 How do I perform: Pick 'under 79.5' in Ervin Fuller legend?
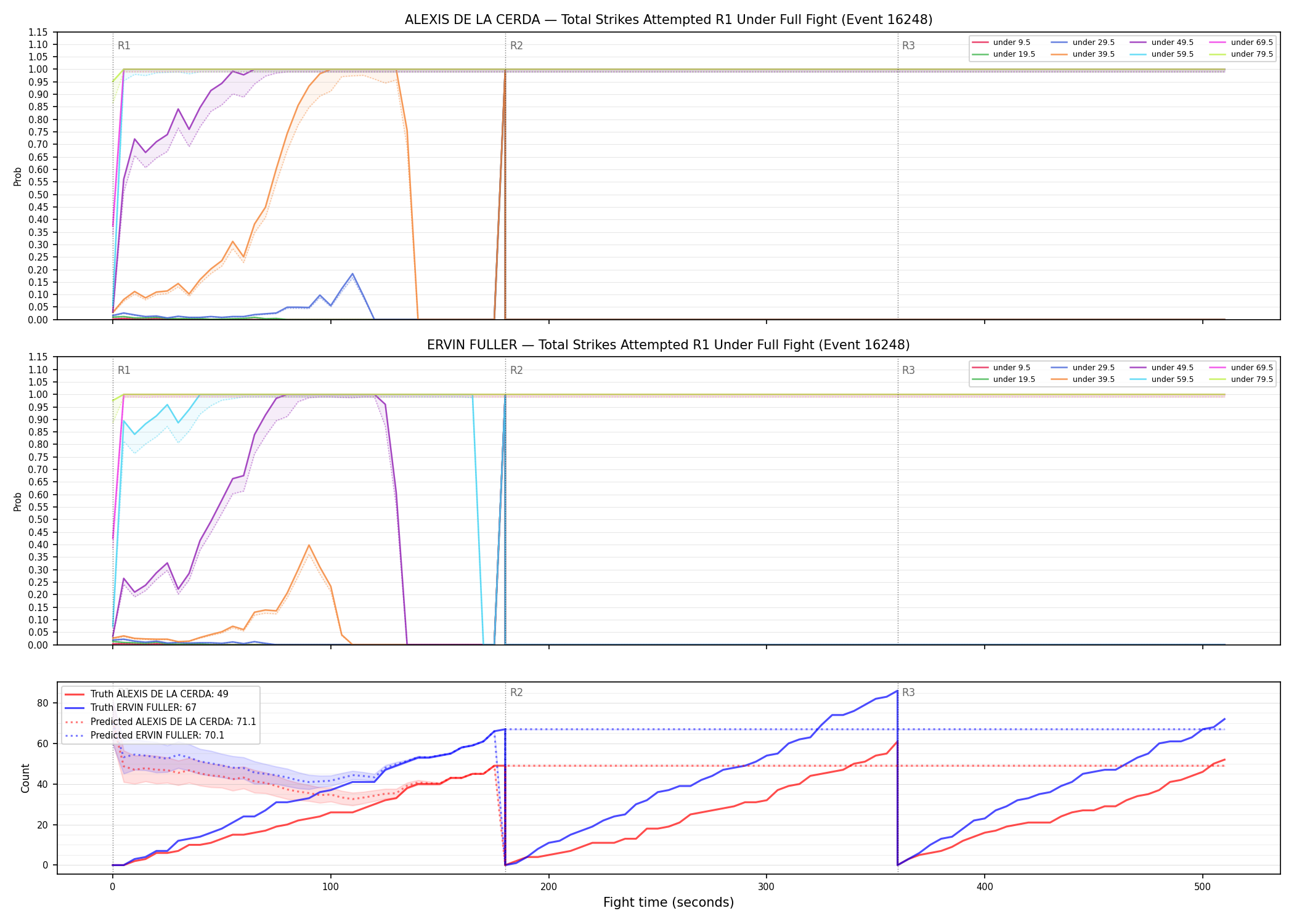tap(1241, 379)
